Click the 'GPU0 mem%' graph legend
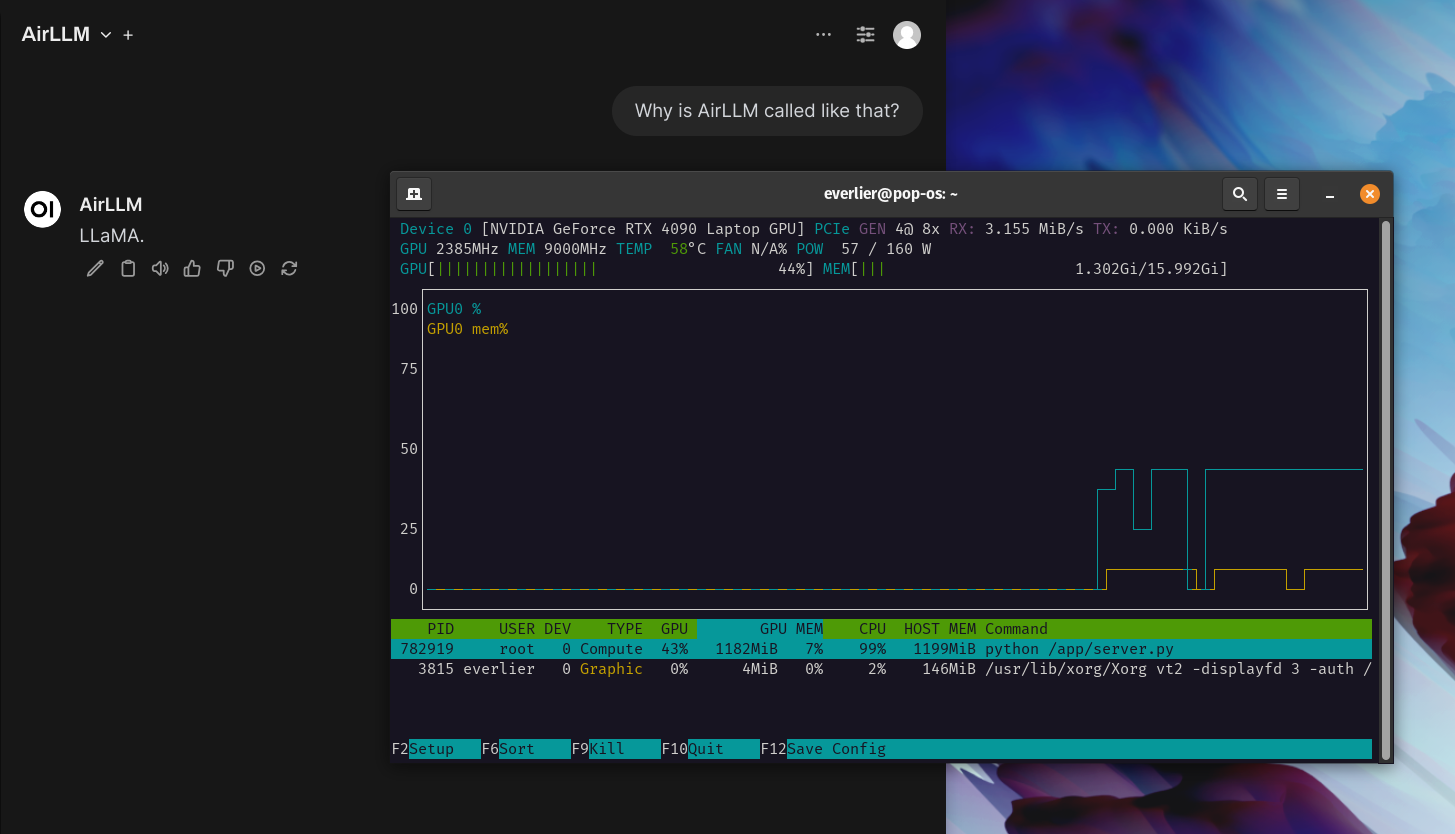Image resolution: width=1455 pixels, height=834 pixels. tap(467, 329)
